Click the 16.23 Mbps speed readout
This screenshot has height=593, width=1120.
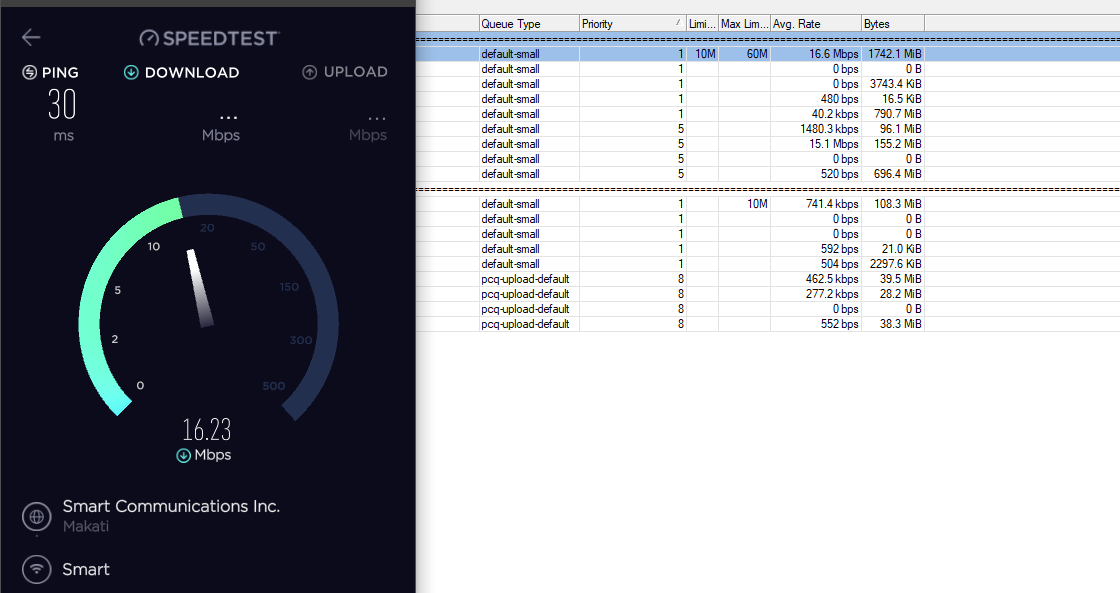pyautogui.click(x=206, y=430)
